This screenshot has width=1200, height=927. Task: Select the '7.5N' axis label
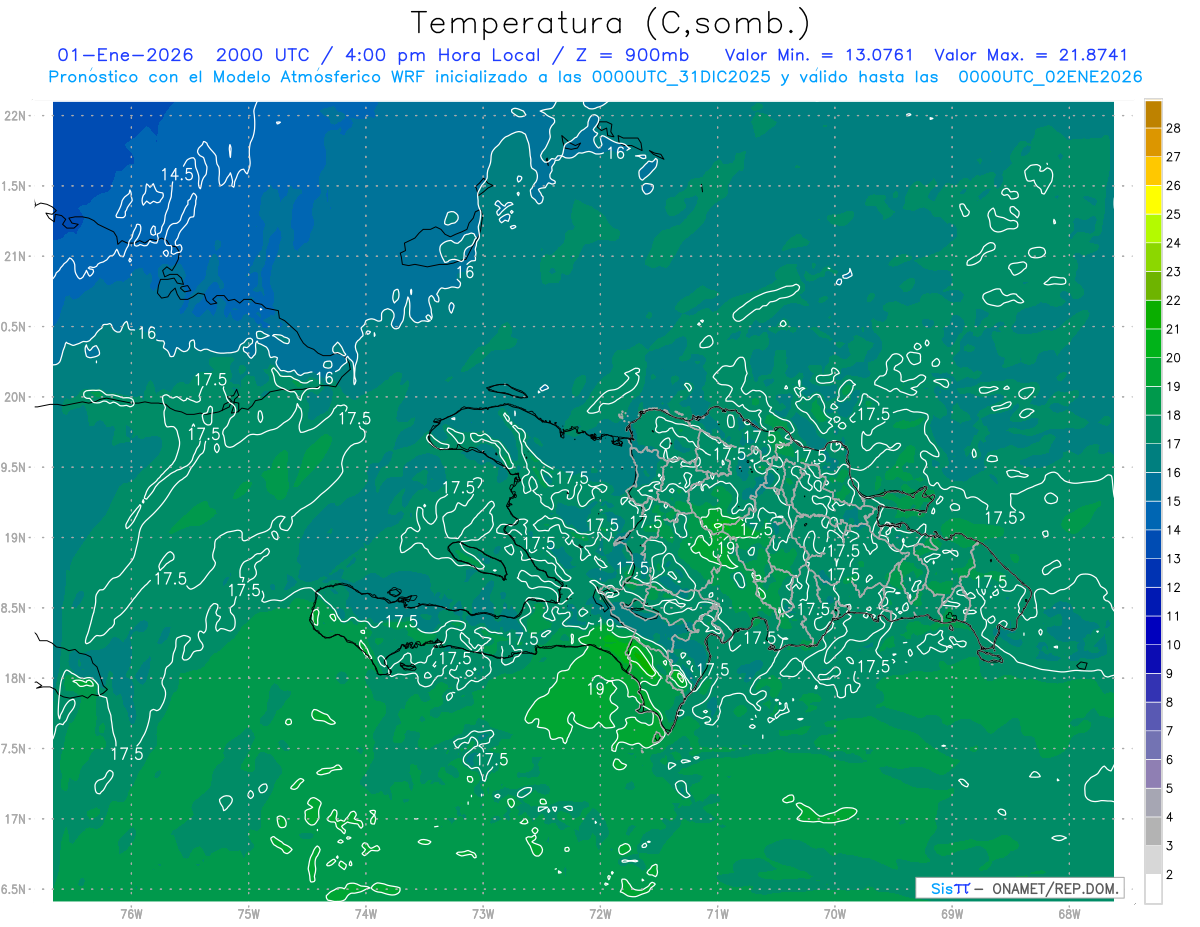click(x=14, y=748)
